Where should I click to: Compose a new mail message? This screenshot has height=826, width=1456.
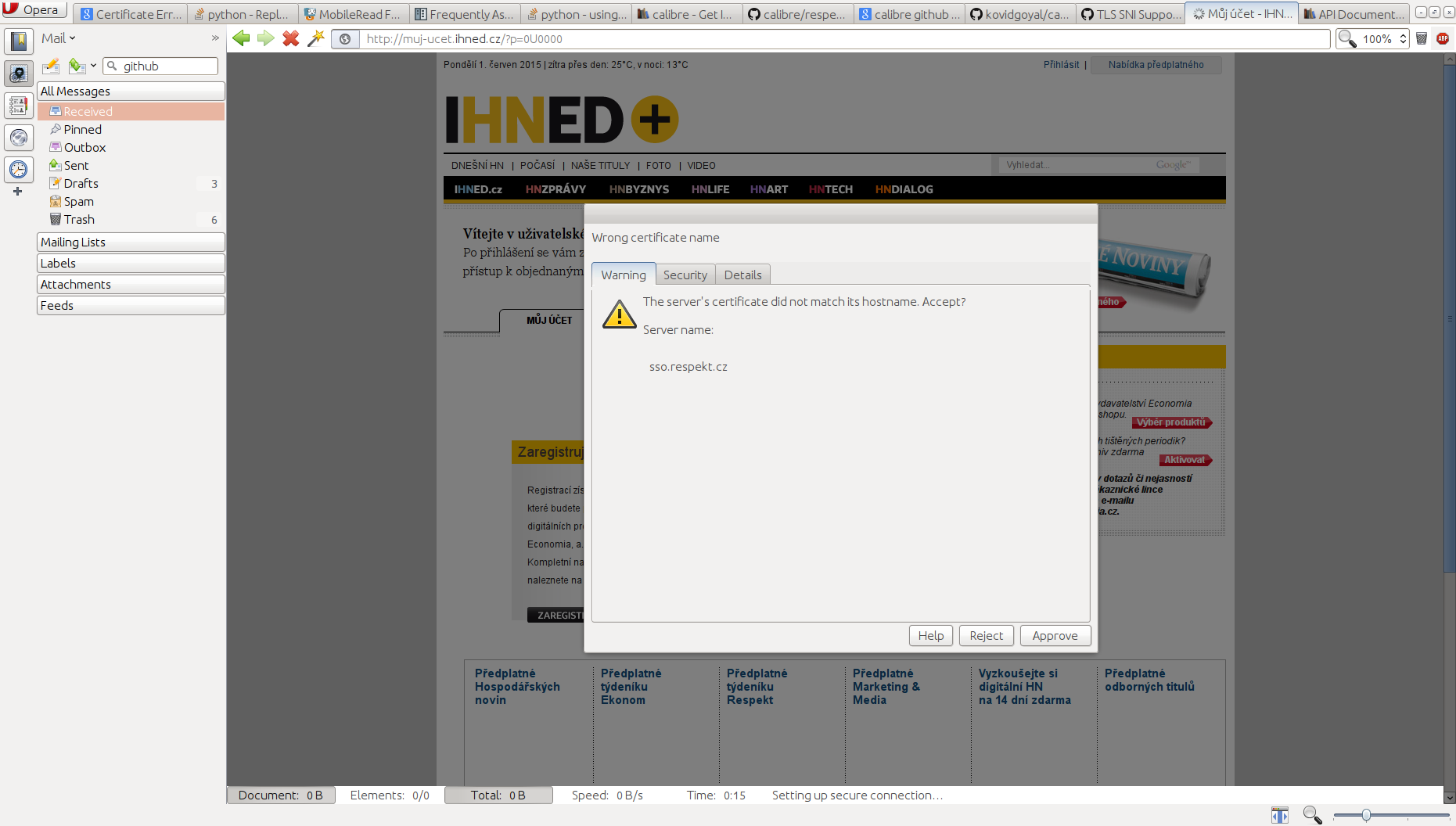[52, 66]
